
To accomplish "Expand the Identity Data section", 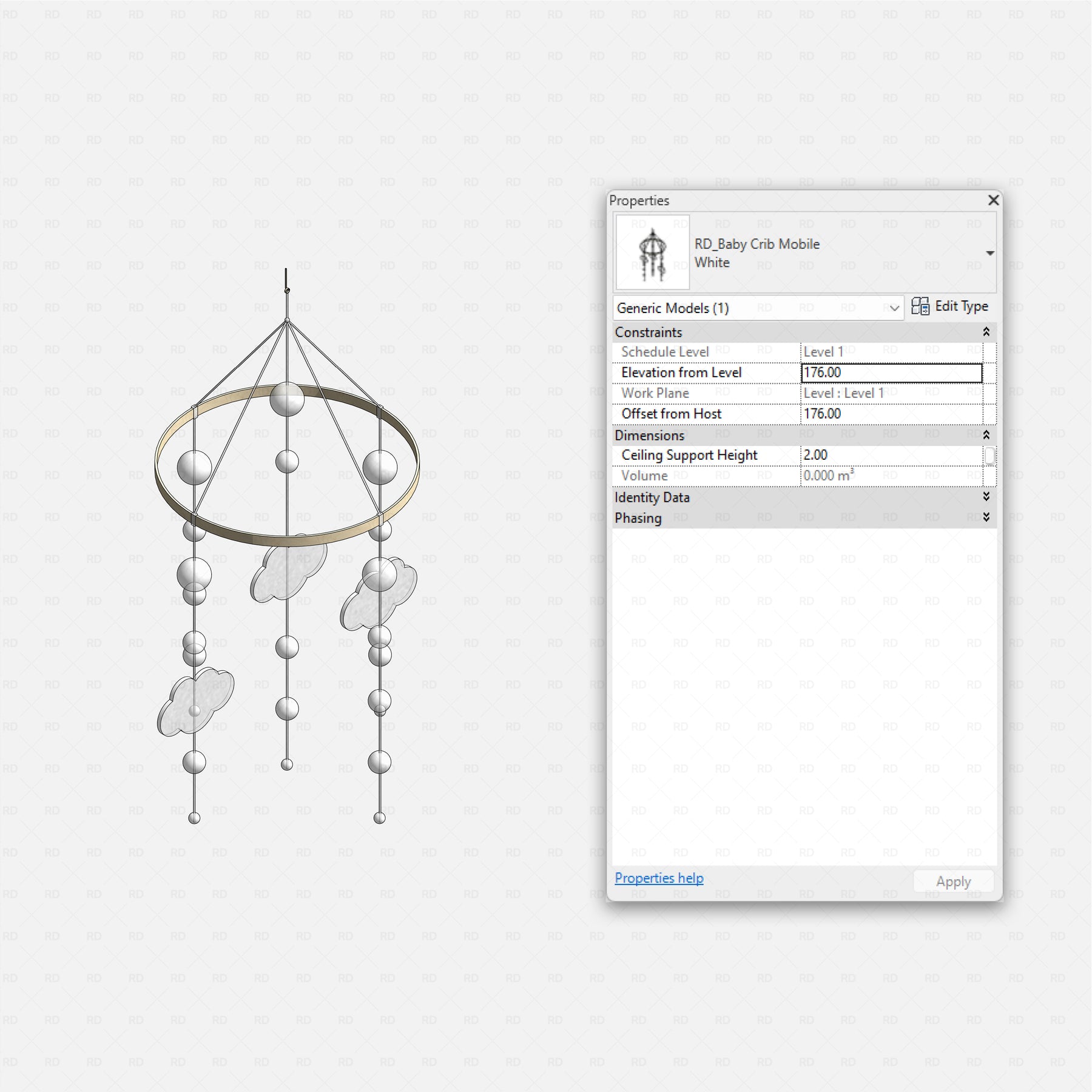I will (986, 497).
